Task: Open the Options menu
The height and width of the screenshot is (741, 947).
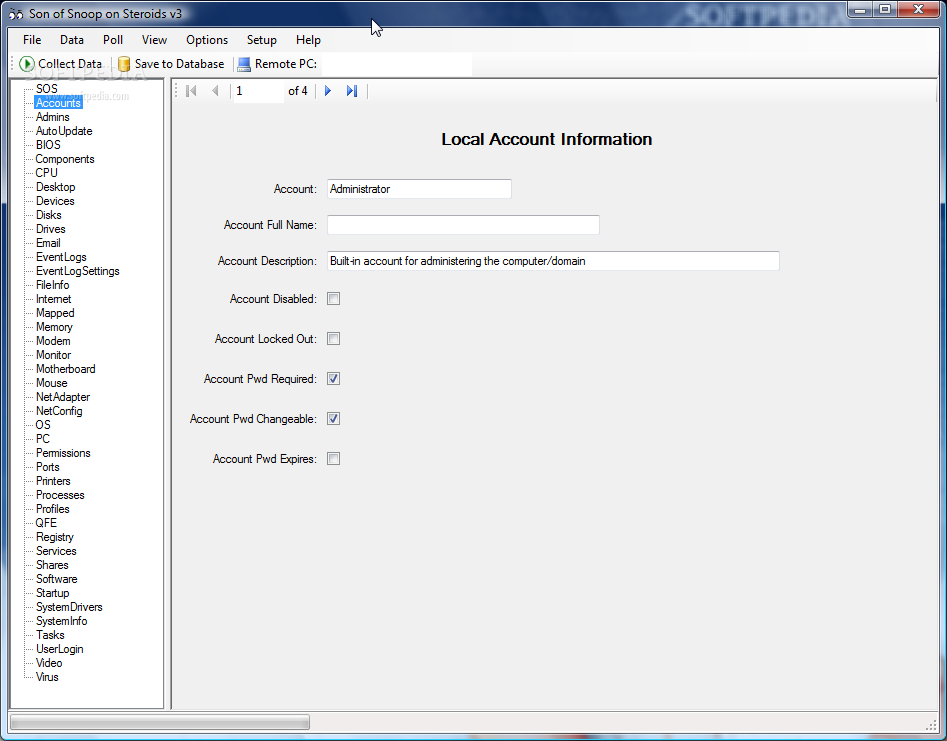Action: tap(207, 40)
